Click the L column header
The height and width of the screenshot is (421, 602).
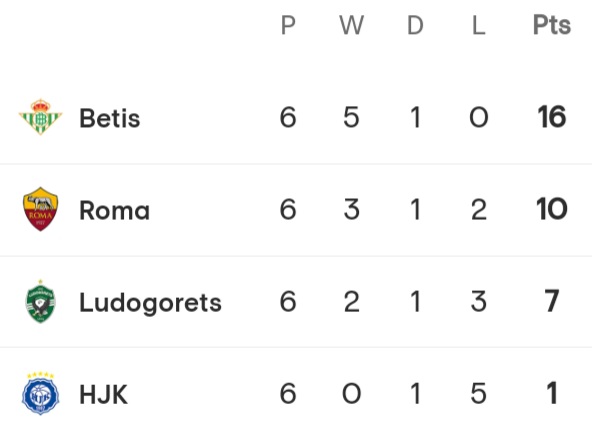(478, 25)
